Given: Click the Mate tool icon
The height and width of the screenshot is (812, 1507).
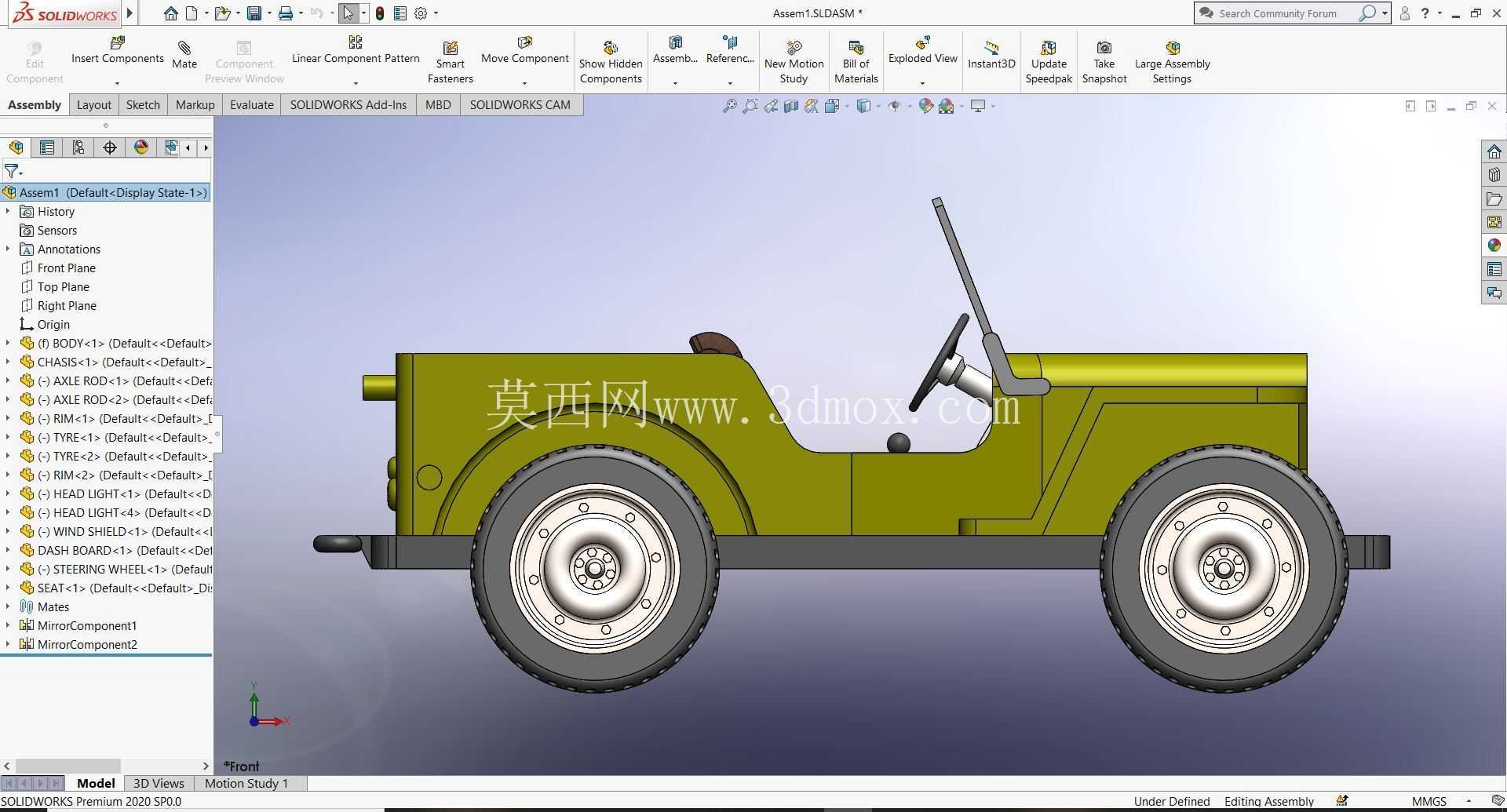Looking at the screenshot, I should click(x=184, y=49).
